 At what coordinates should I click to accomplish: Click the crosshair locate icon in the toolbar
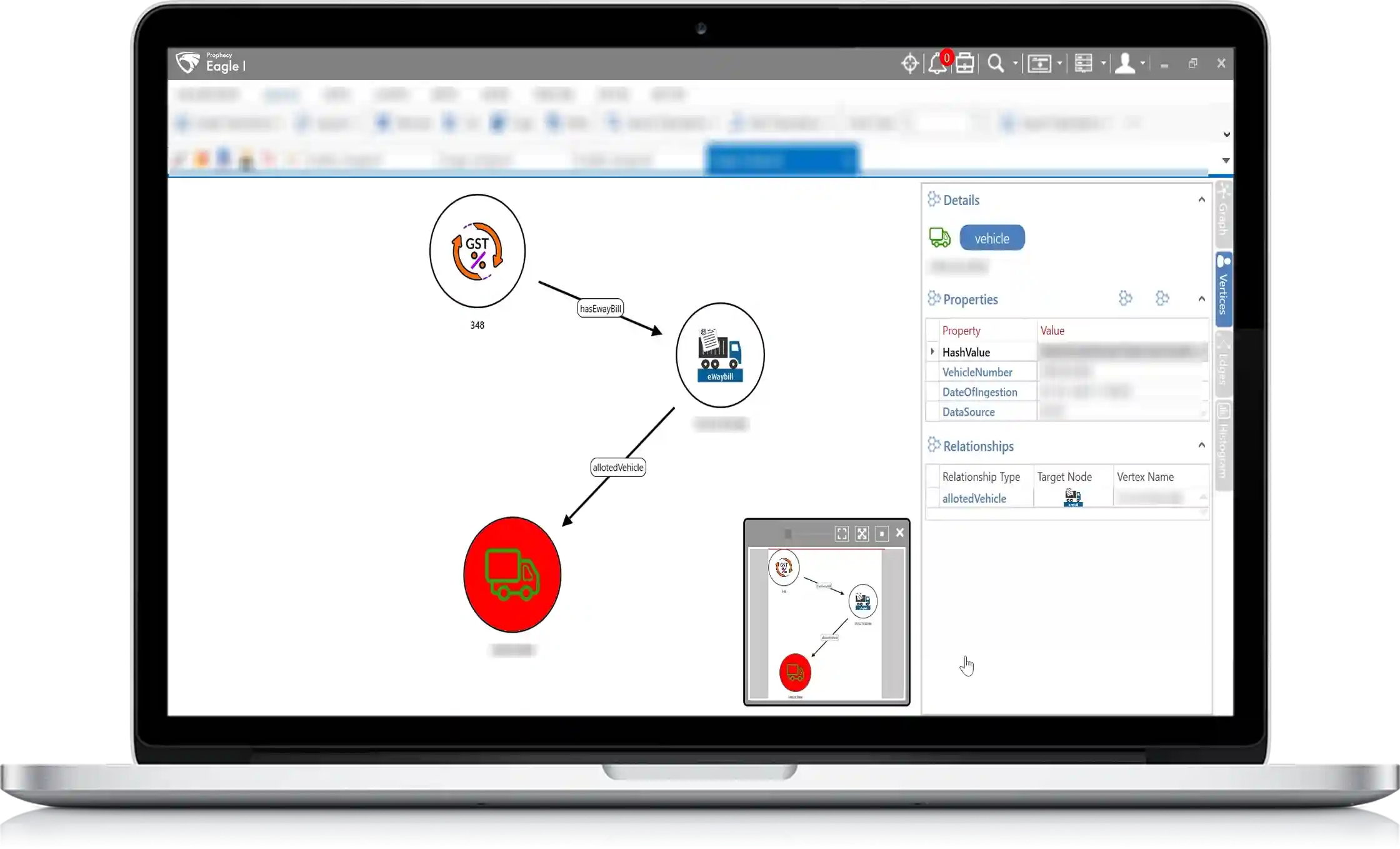[x=909, y=63]
